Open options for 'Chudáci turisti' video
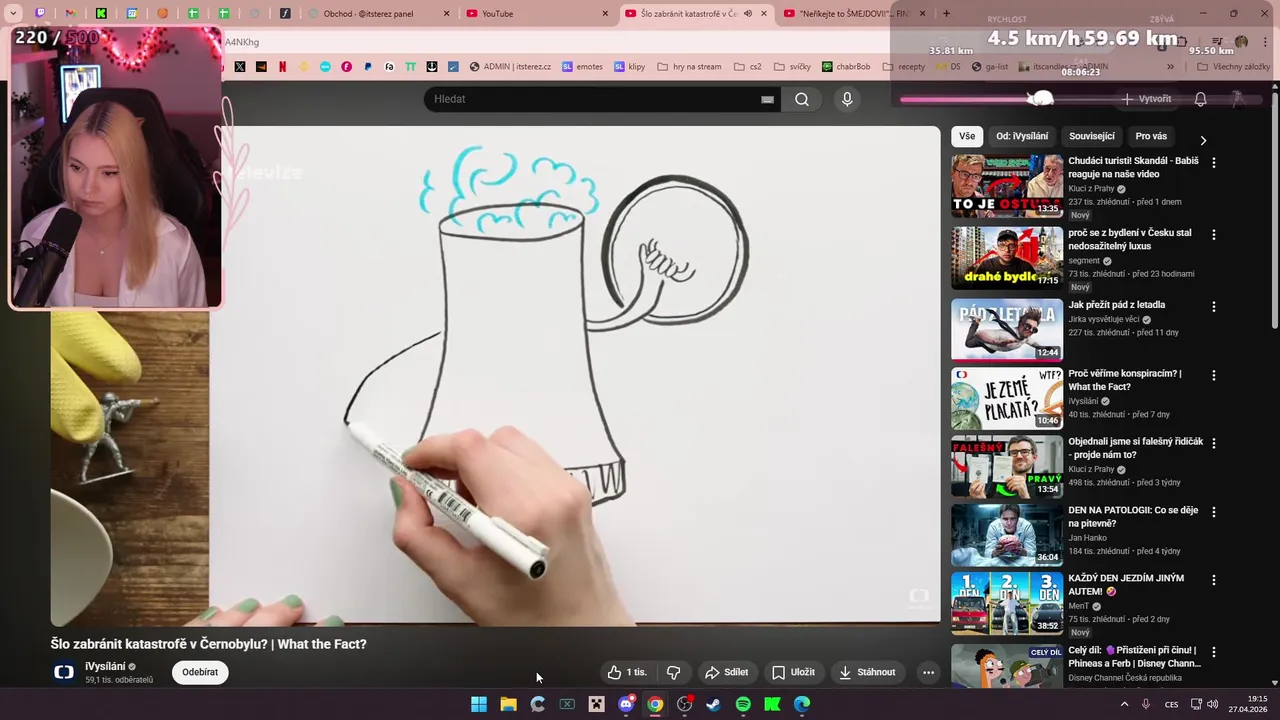Image resolution: width=1280 pixels, height=720 pixels. click(1214, 162)
